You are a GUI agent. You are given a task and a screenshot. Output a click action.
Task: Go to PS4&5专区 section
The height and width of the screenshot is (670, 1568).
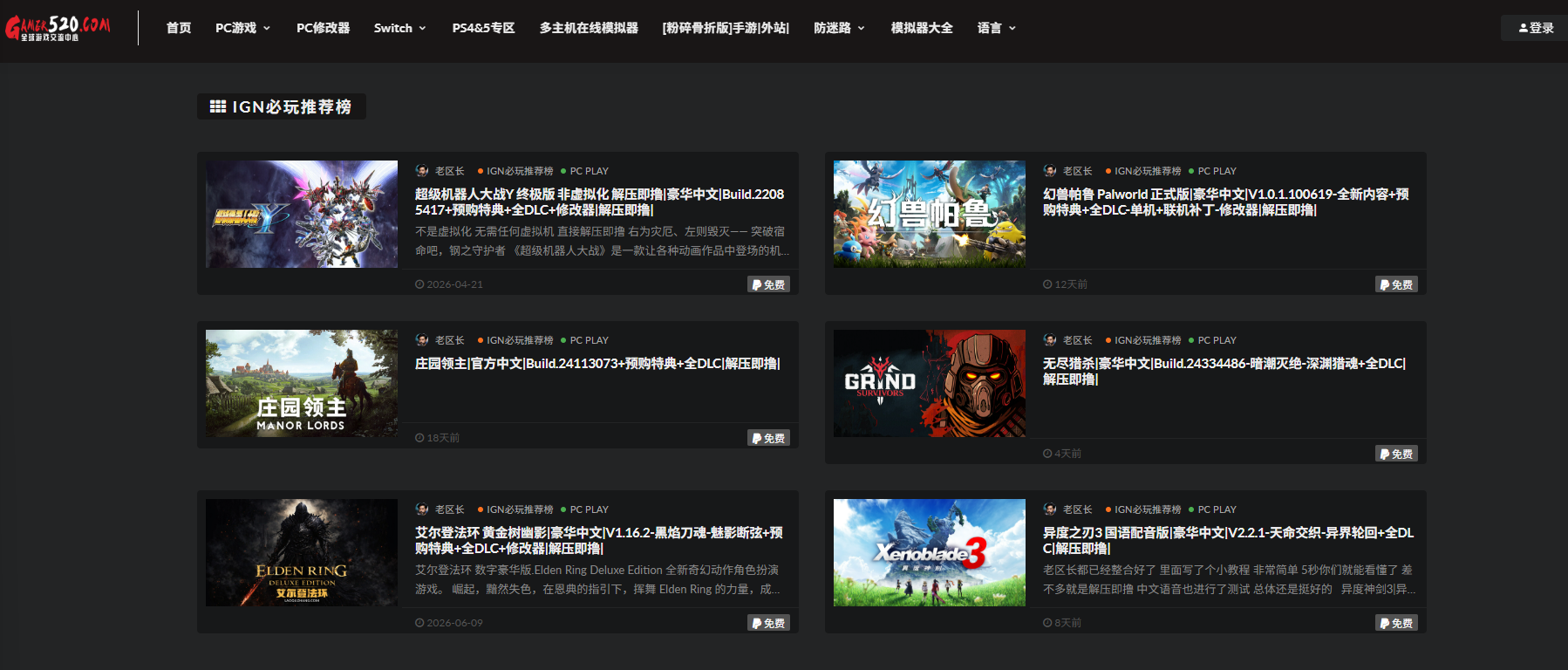coord(483,28)
